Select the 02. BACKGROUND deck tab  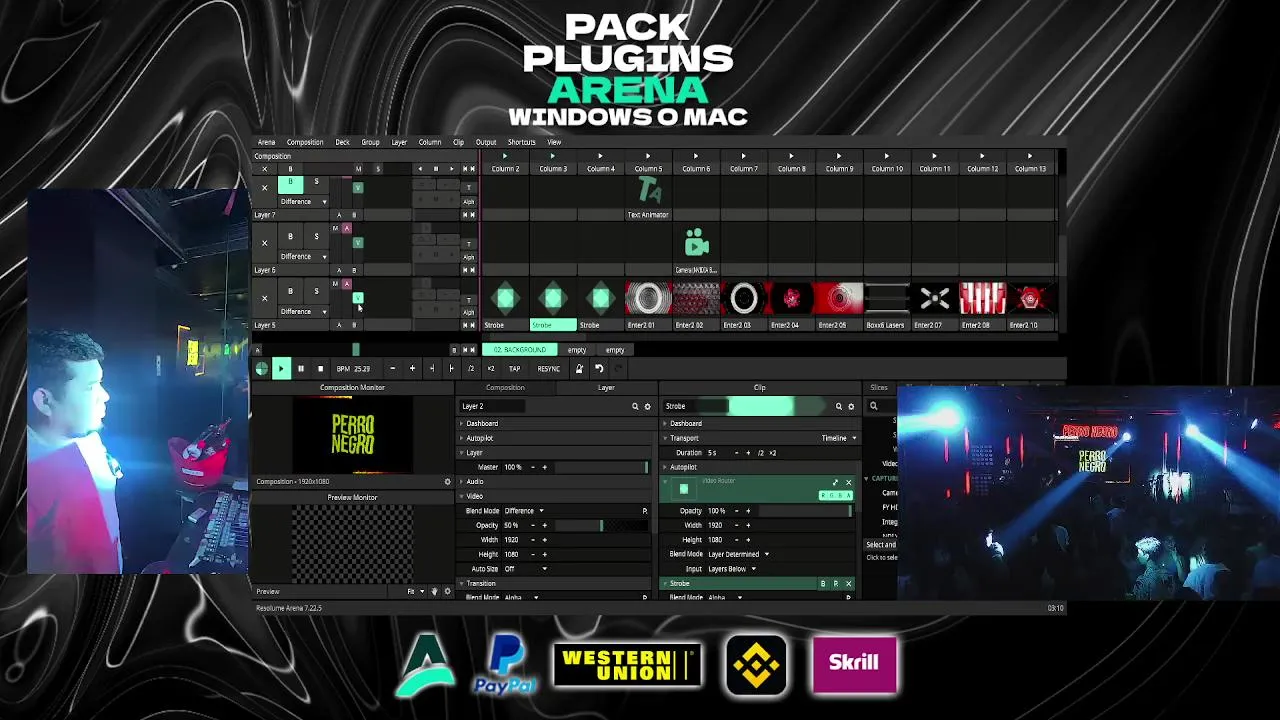[520, 350]
